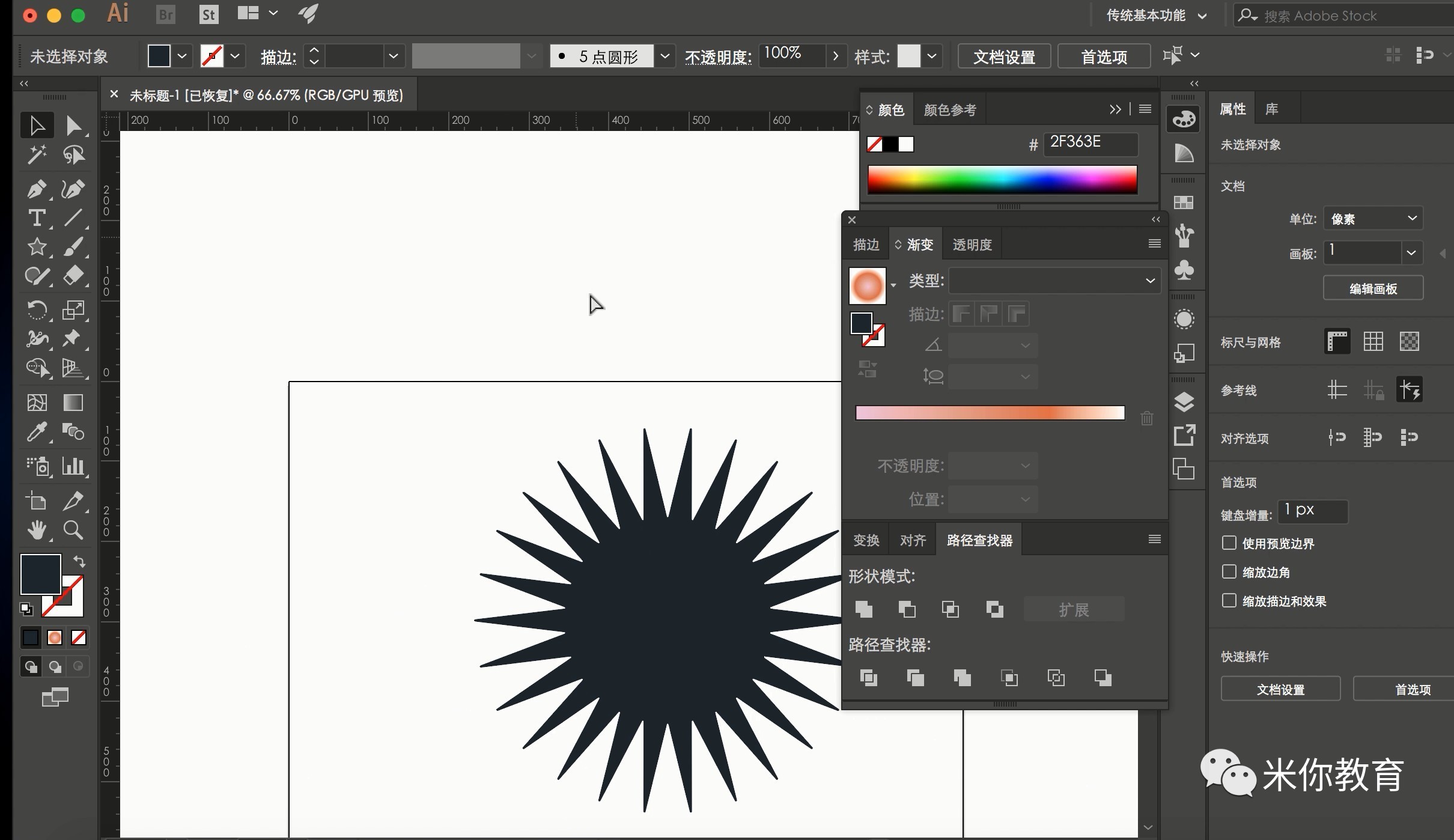This screenshot has height=840, width=1454.
Task: Open gradient 类型 dropdown
Action: [1054, 280]
